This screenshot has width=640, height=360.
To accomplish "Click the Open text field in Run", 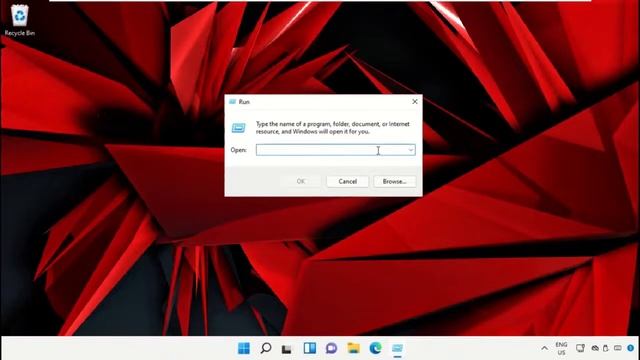I will 336,150.
